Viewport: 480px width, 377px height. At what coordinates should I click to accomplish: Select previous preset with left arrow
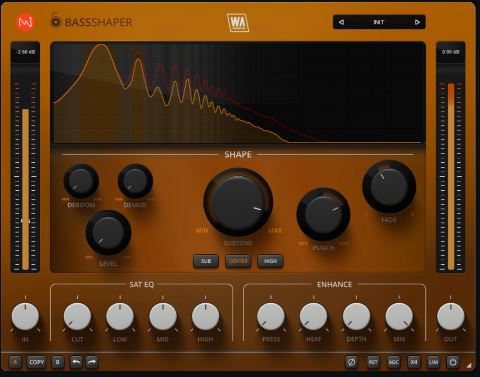341,22
